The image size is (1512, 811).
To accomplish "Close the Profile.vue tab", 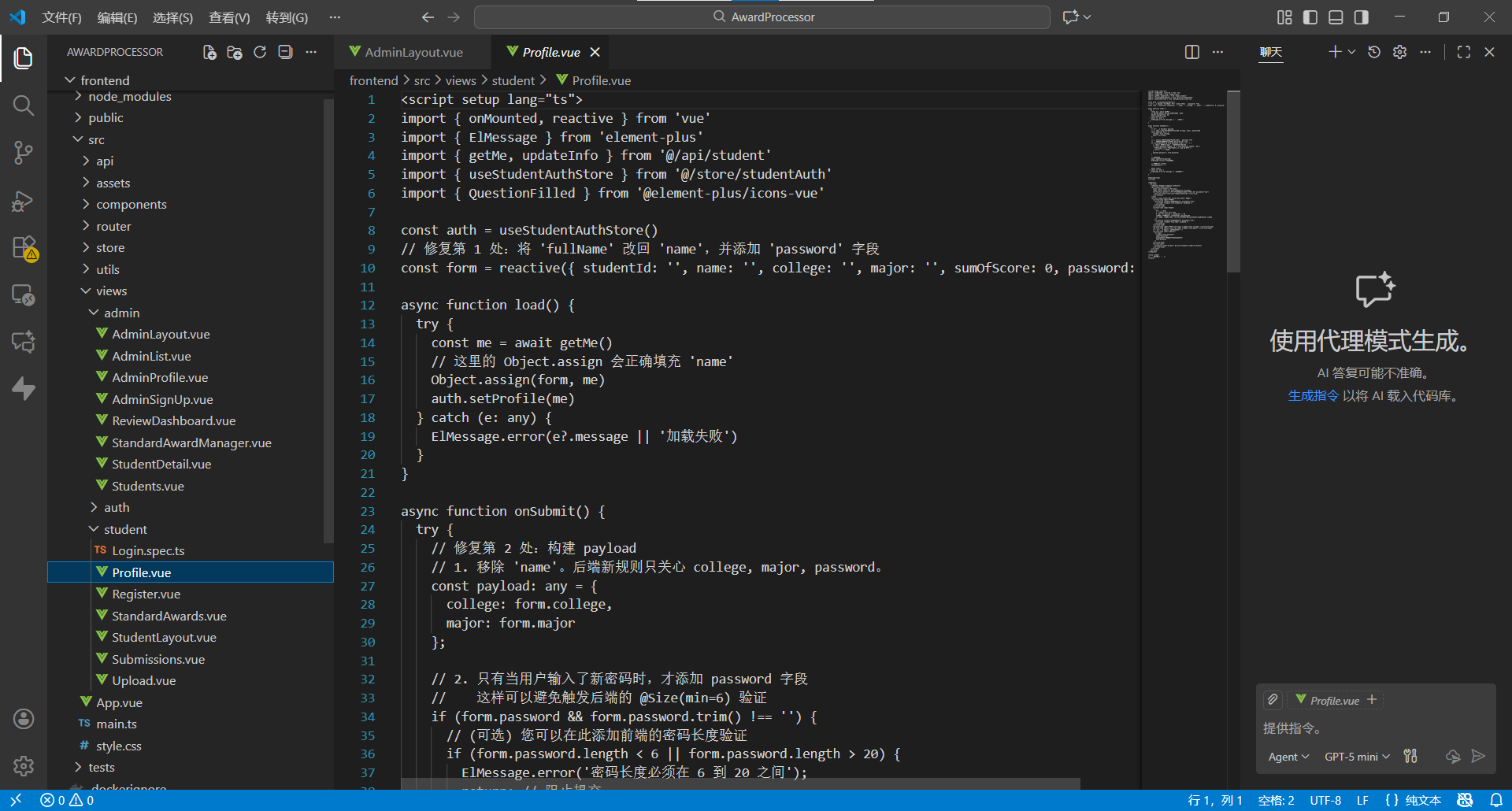I will pyautogui.click(x=595, y=52).
